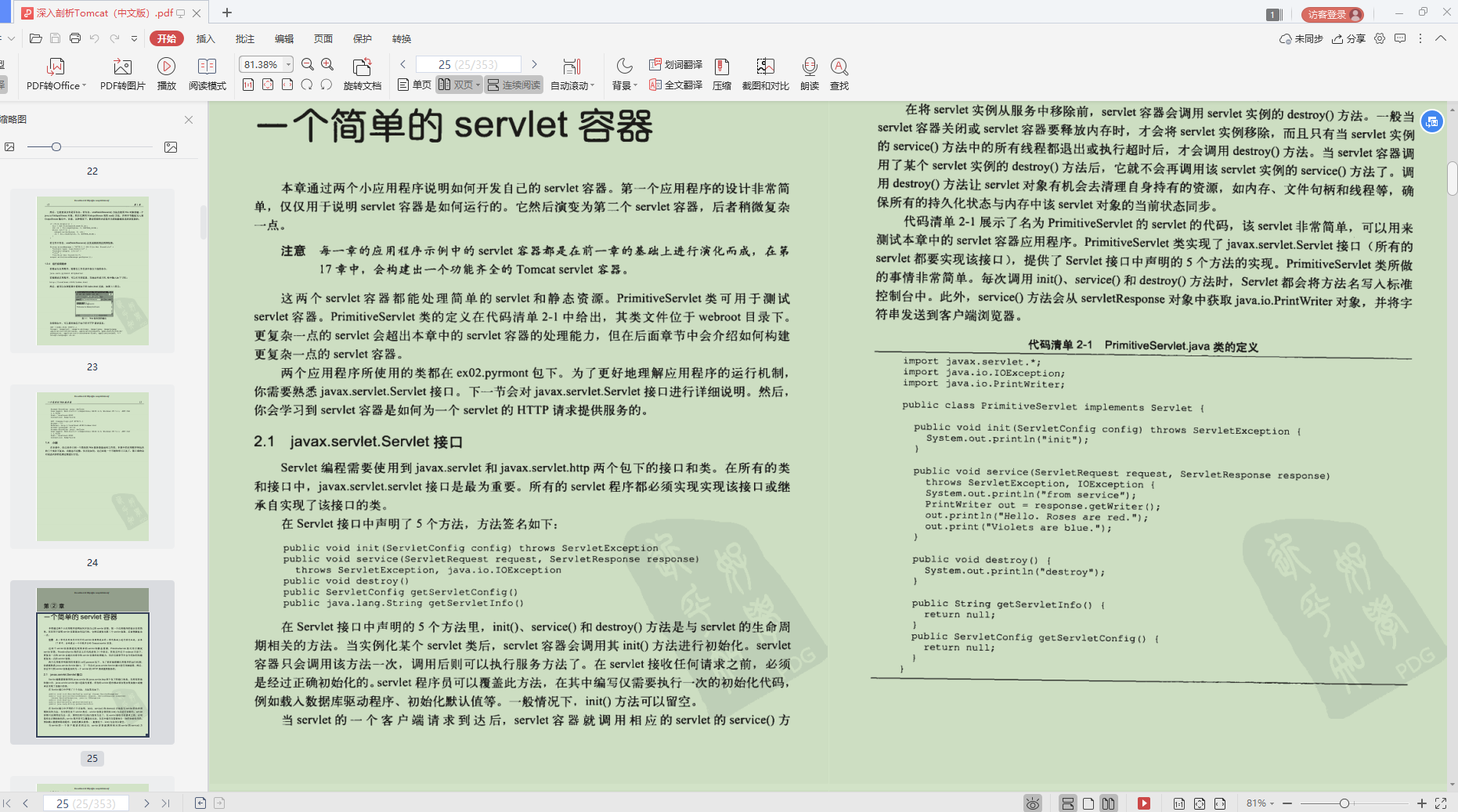Screen dimensions: 1458x812
Task: Enable 划词翻译 word translation
Action: pos(675,64)
